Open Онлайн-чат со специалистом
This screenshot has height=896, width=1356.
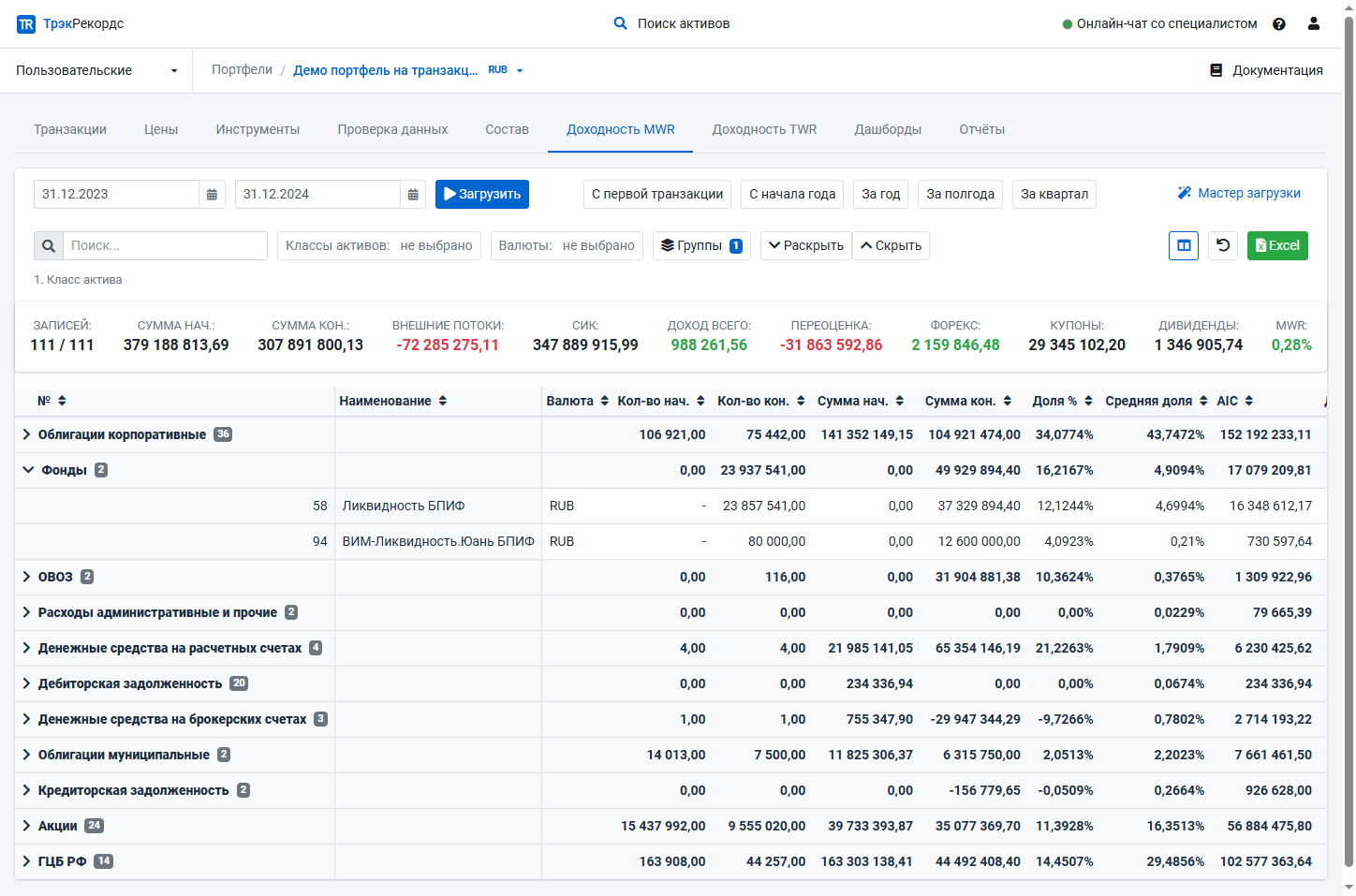1159,23
